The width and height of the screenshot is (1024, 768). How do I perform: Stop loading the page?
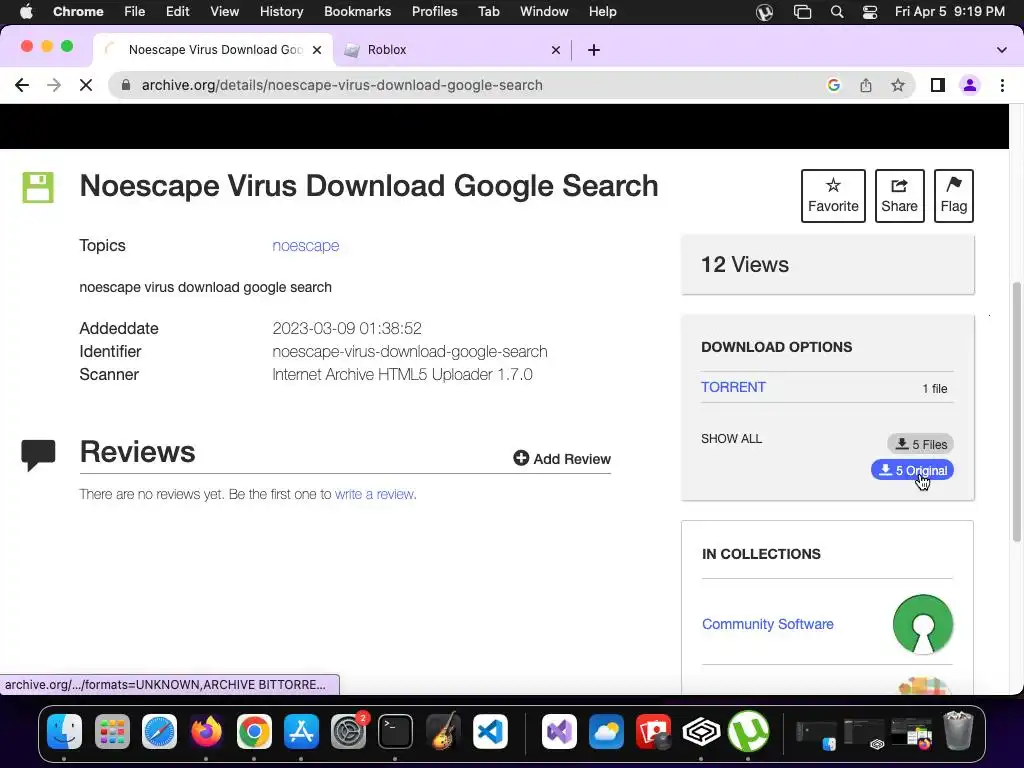86,85
